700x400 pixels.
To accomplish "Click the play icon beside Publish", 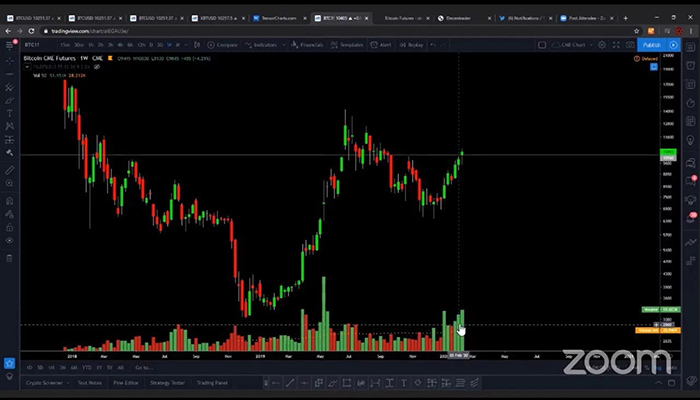I will coord(673,45).
